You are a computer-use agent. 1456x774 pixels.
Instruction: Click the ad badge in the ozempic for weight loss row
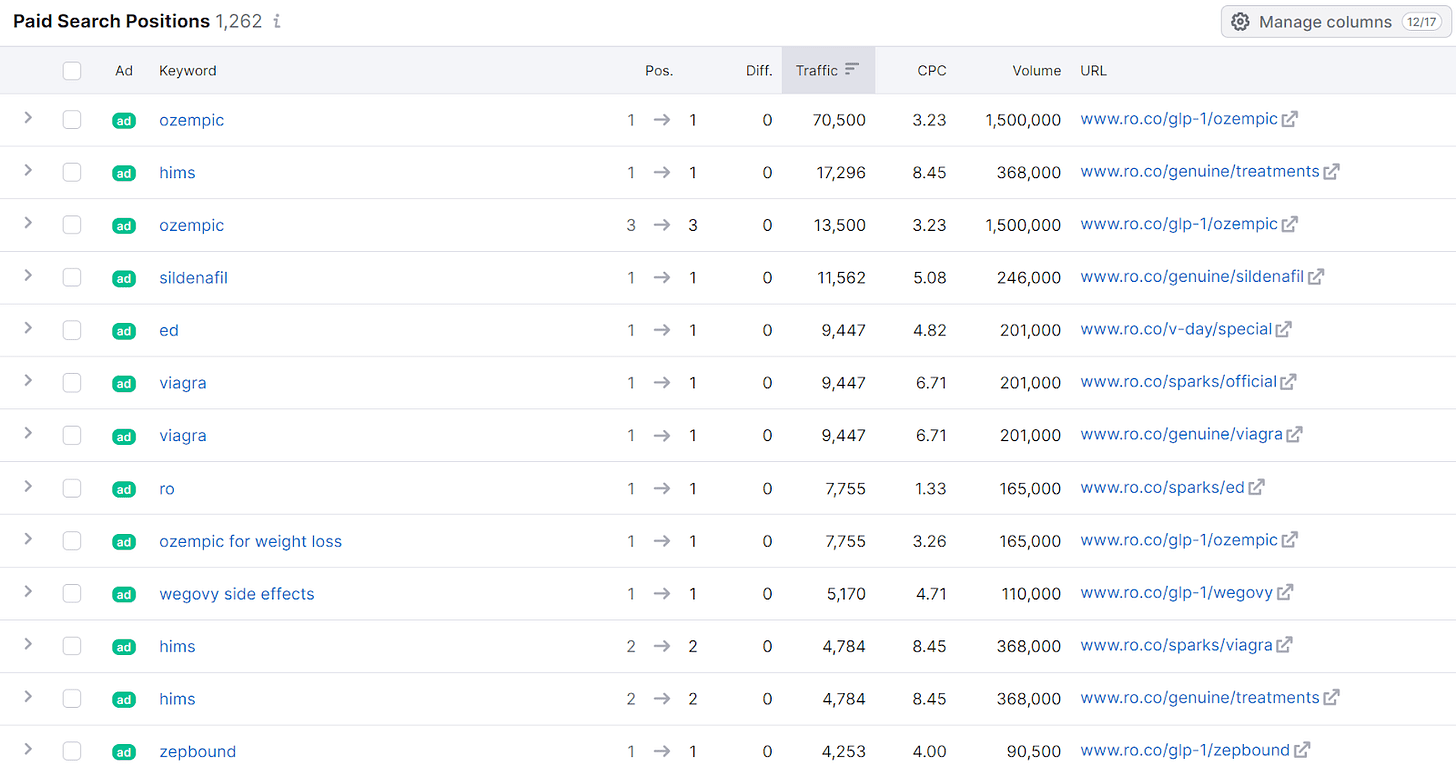[124, 542]
